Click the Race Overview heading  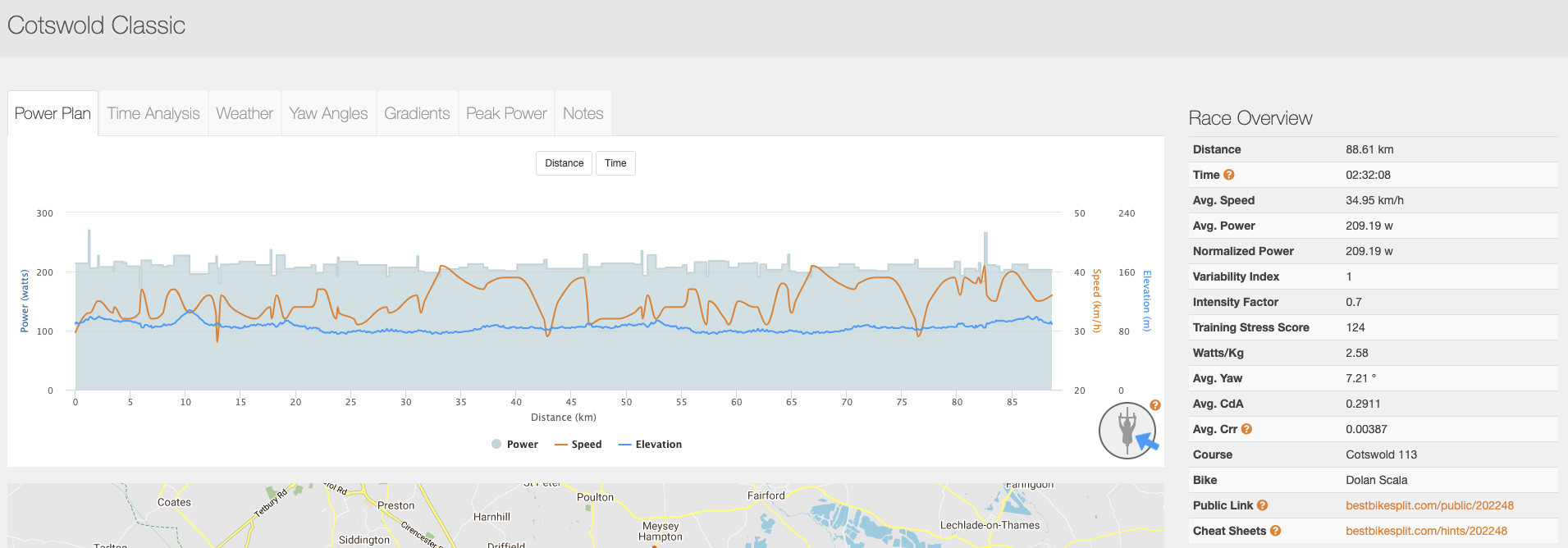[x=1250, y=118]
